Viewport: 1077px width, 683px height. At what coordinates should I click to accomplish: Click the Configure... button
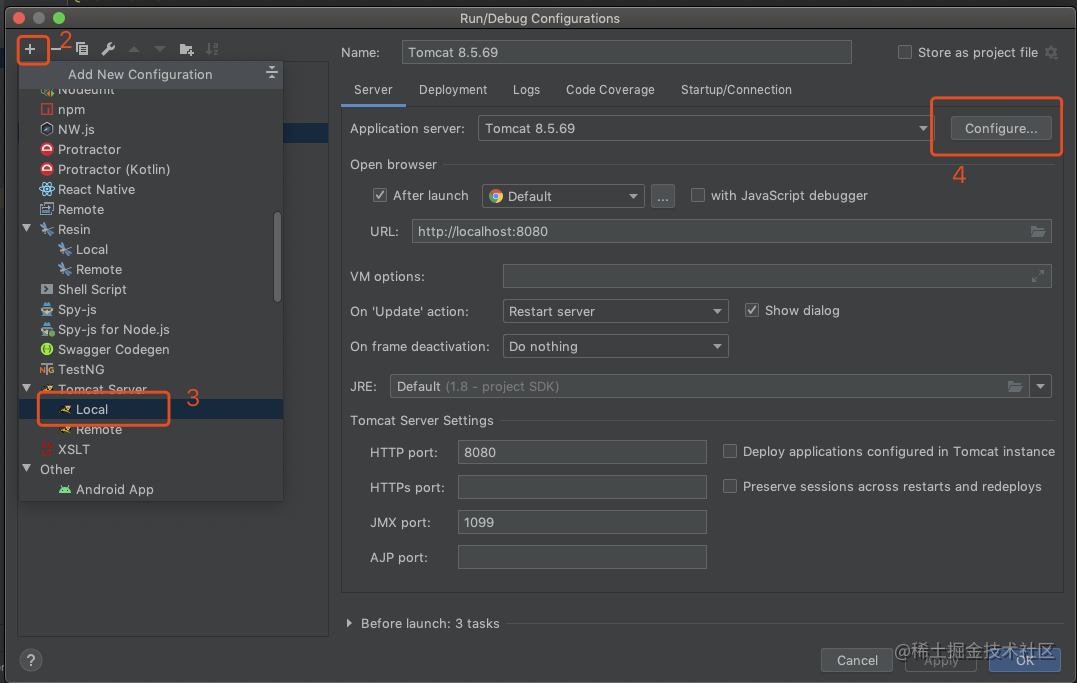click(x=1001, y=128)
